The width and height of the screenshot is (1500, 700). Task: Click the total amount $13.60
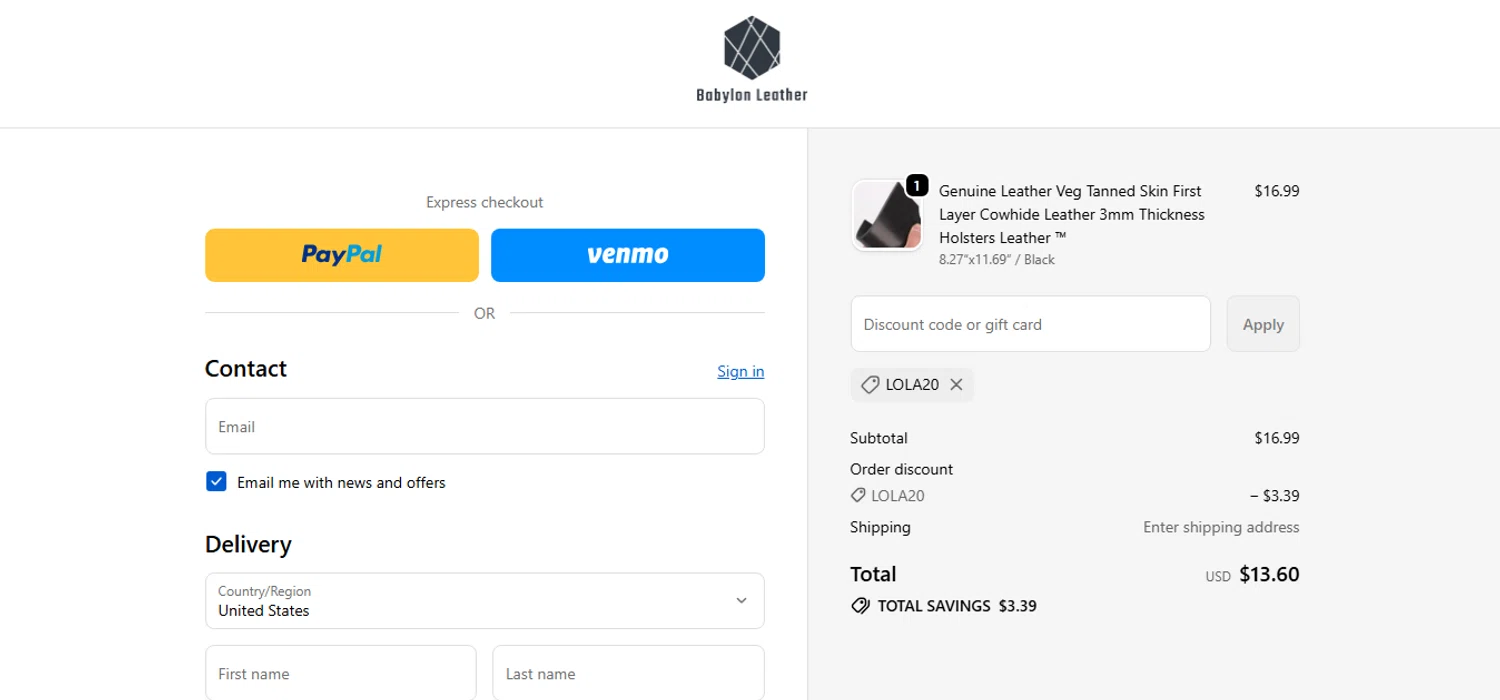click(x=1269, y=575)
